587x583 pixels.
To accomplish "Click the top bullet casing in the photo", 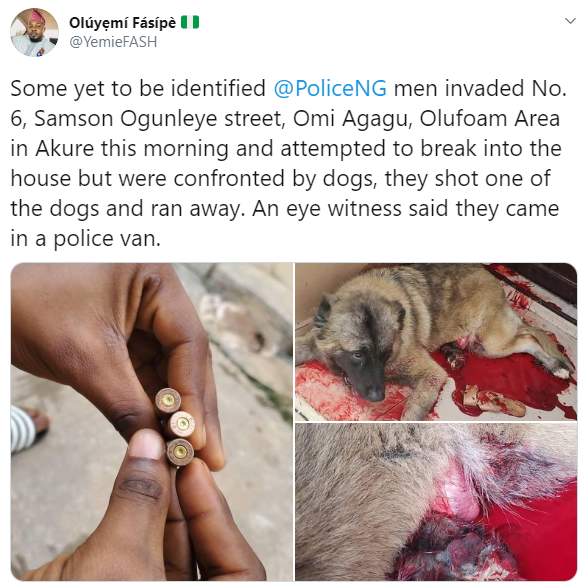I will click(168, 401).
